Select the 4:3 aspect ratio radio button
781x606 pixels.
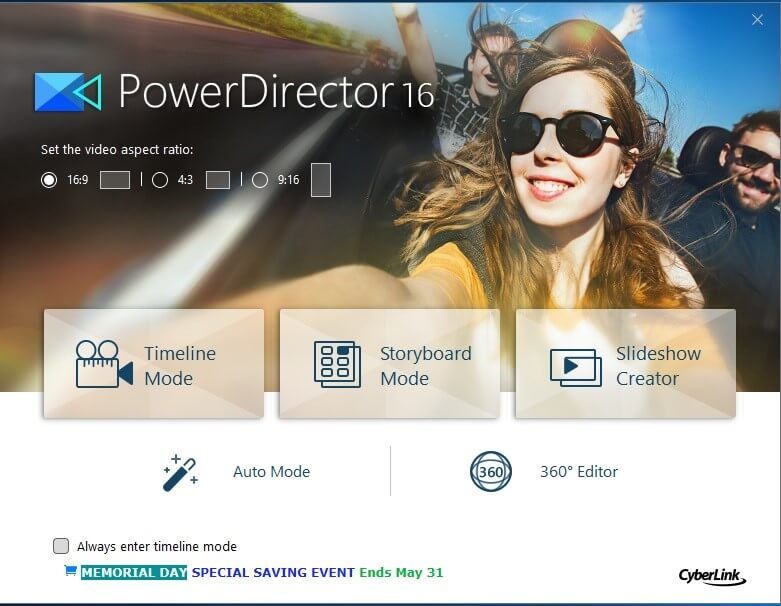tap(159, 180)
